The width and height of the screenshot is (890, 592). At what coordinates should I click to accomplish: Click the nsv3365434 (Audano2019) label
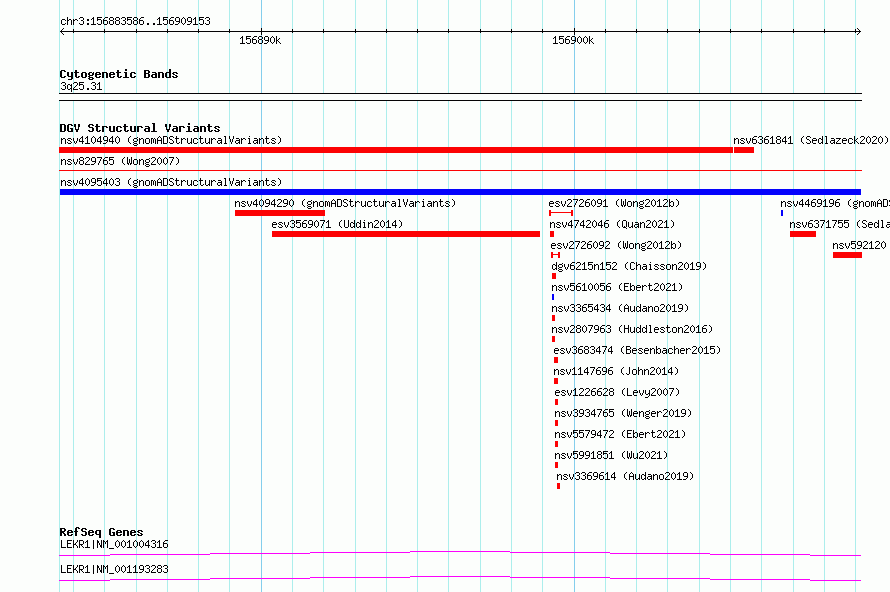click(620, 308)
